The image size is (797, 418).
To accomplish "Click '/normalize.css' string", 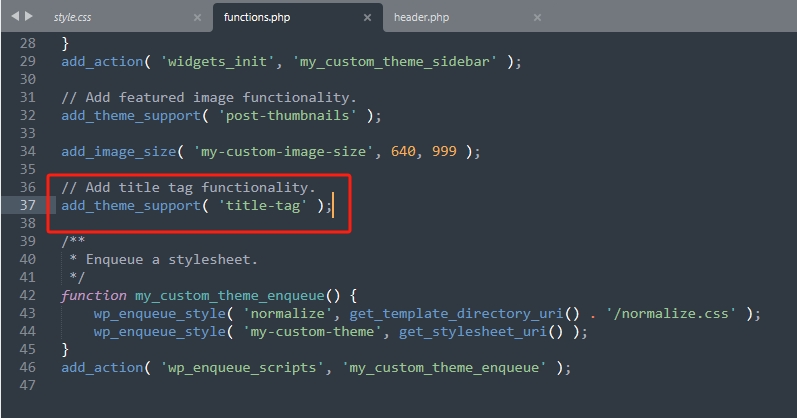I will point(671,313).
